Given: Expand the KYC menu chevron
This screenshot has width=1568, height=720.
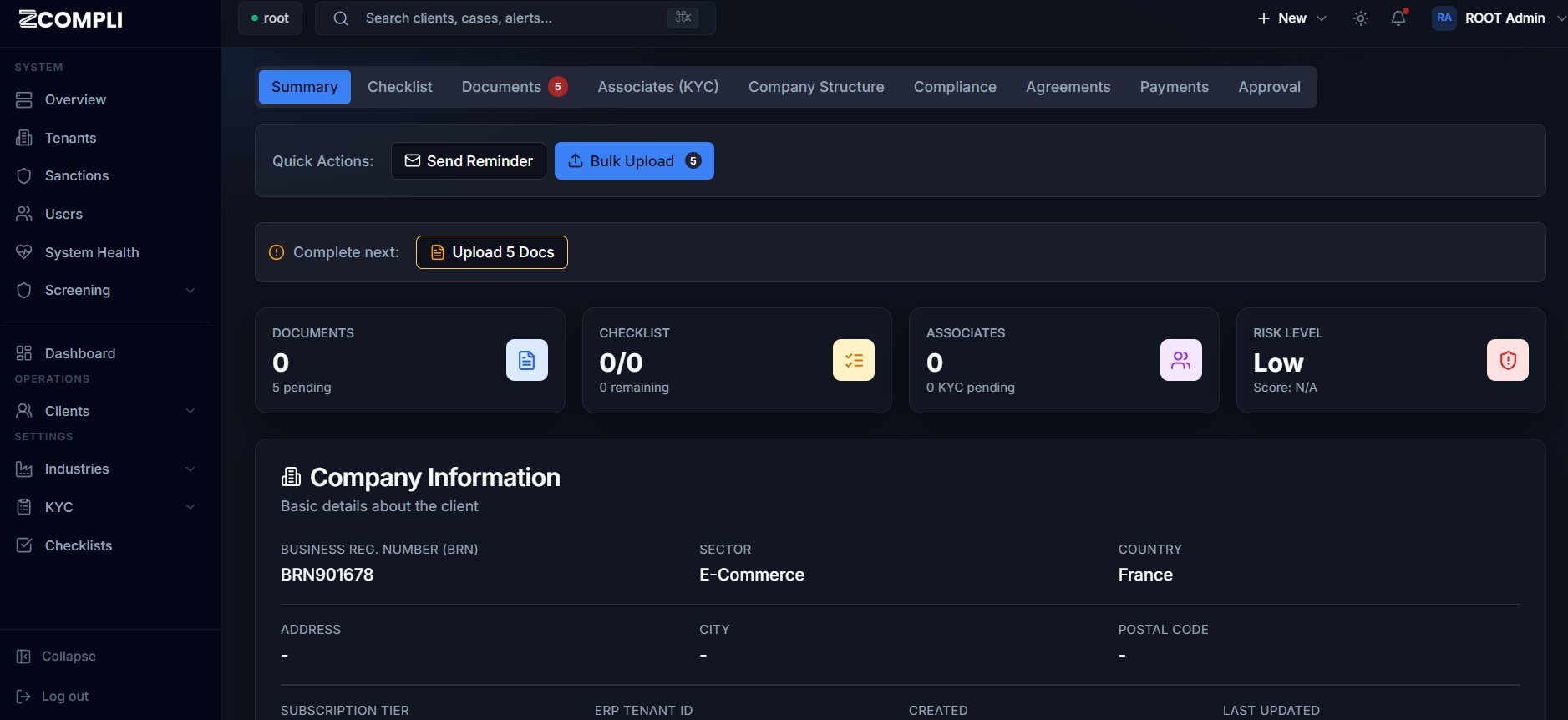Looking at the screenshot, I should point(190,507).
